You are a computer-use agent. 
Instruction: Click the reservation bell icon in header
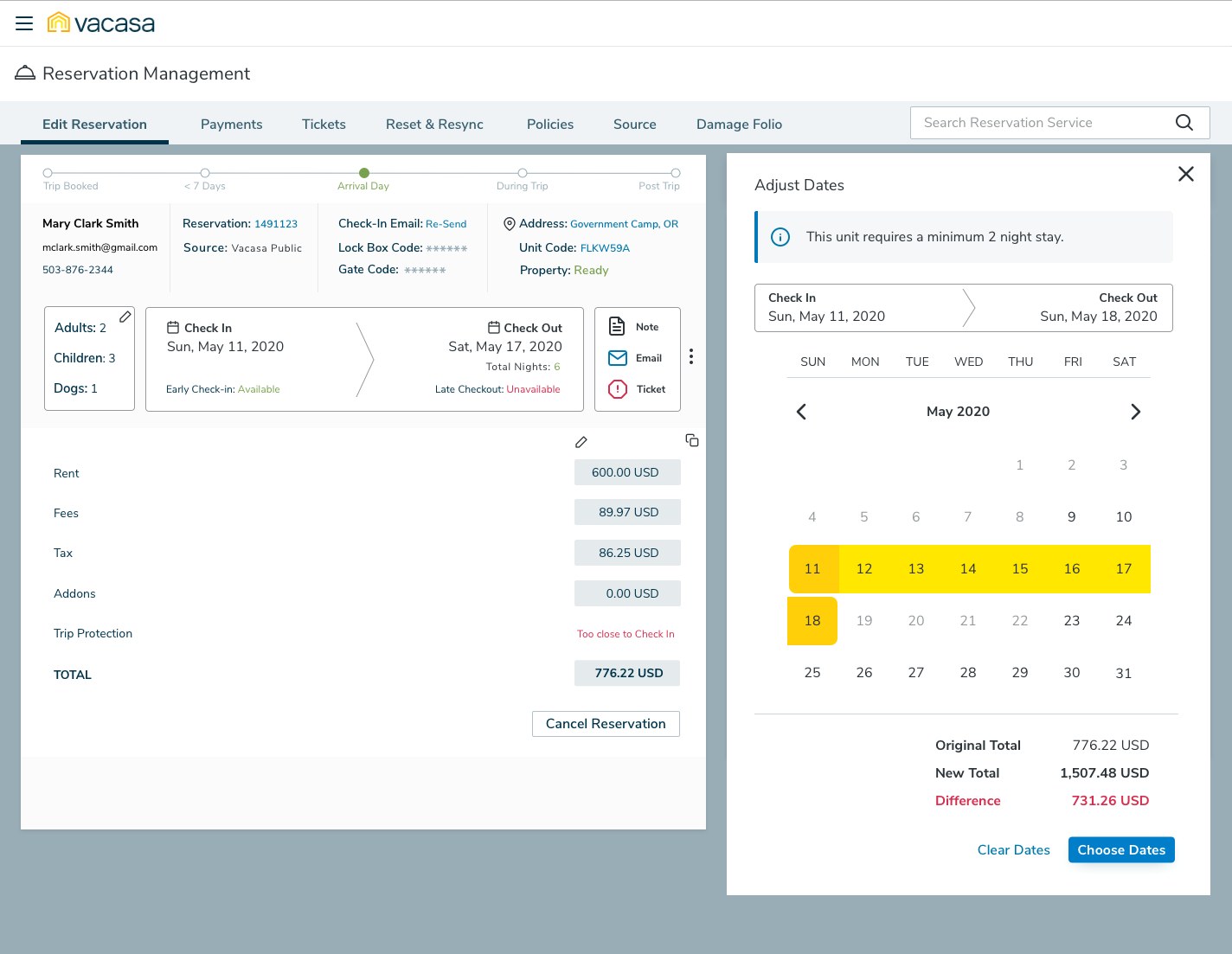point(25,73)
